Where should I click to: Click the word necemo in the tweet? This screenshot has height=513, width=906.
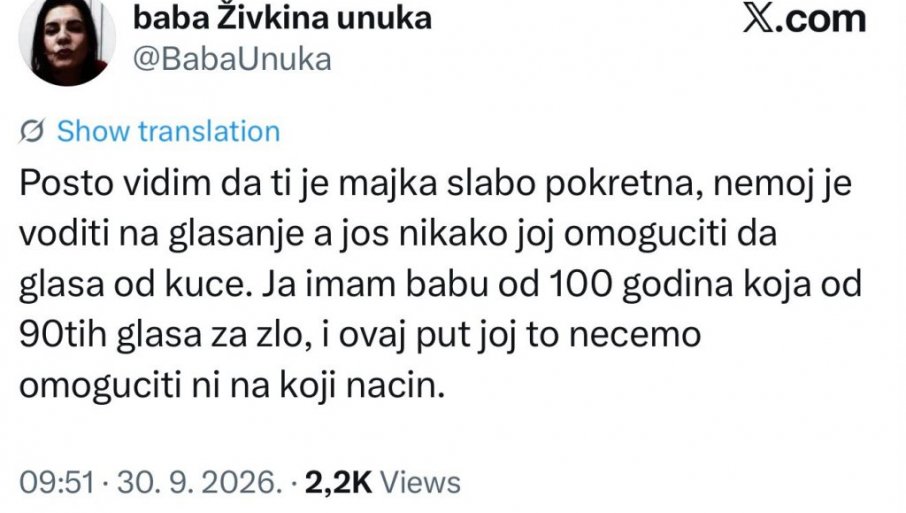(x=634, y=336)
